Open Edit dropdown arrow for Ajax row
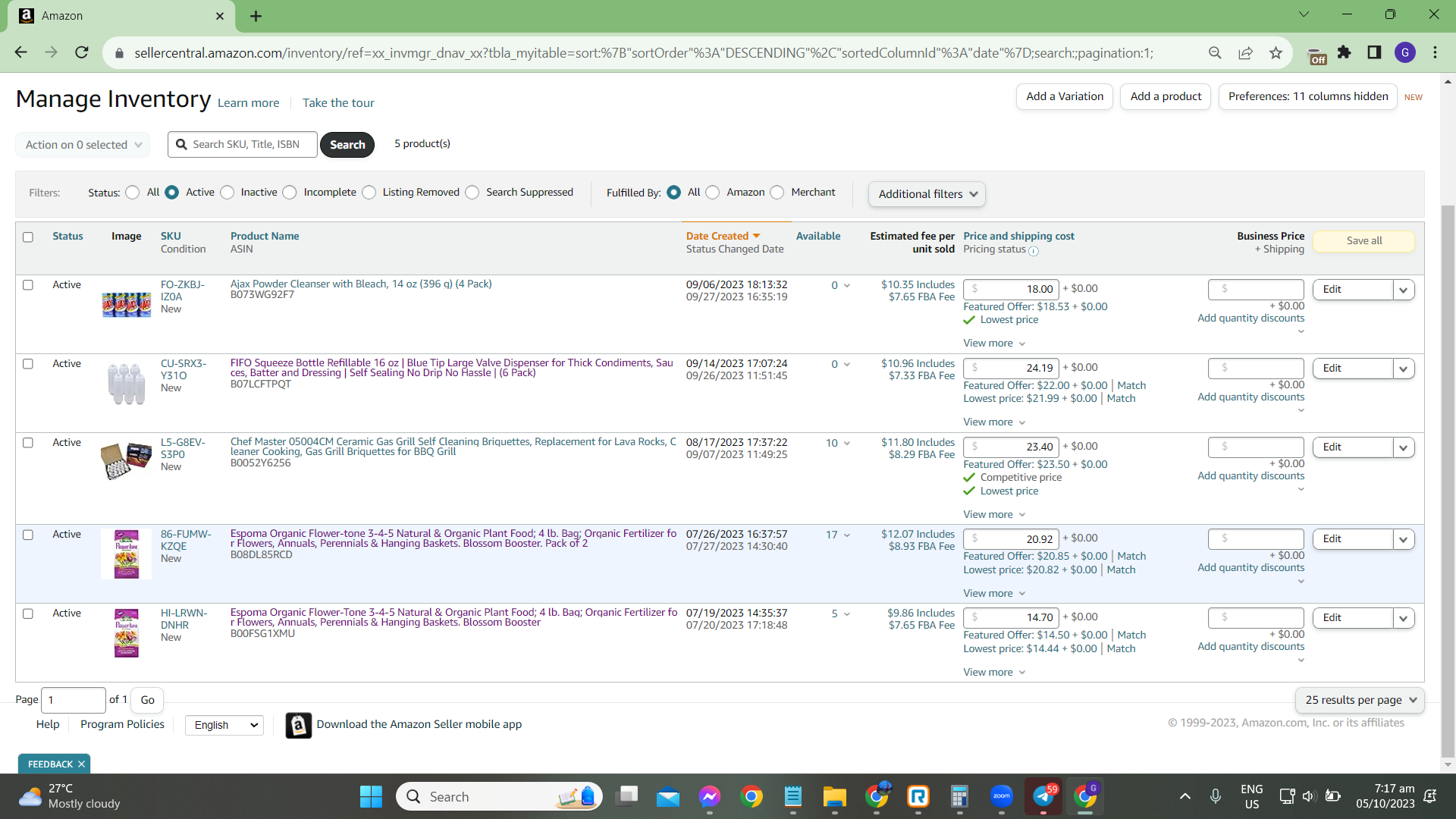The image size is (1456, 819). point(1404,290)
